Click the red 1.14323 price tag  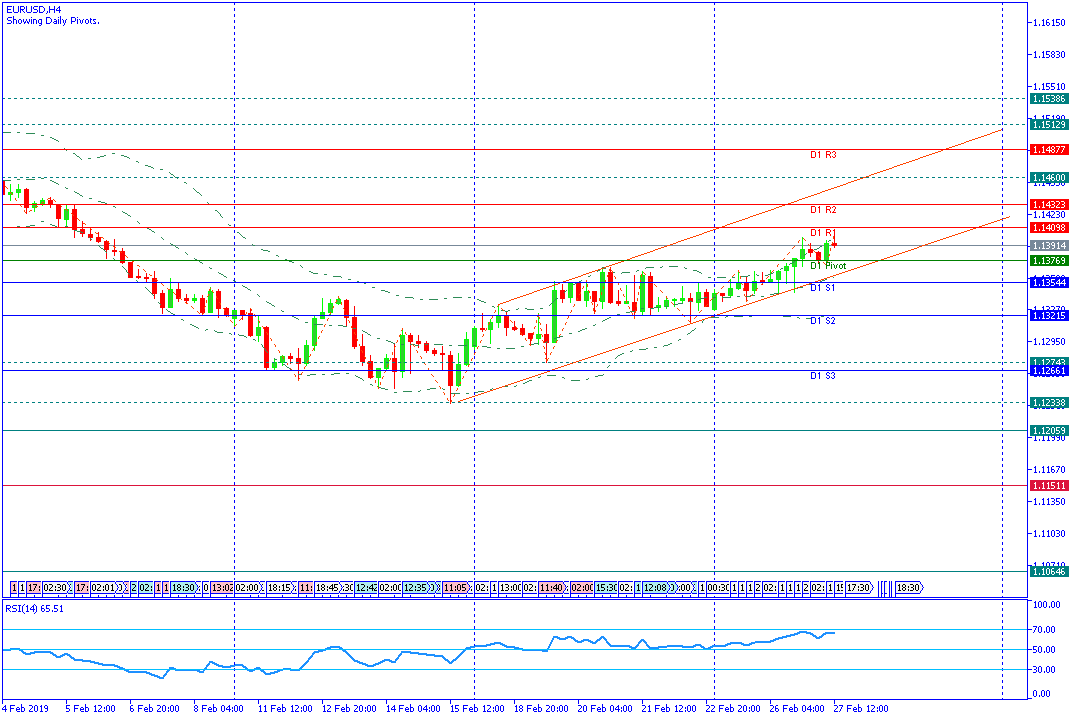pos(1049,205)
